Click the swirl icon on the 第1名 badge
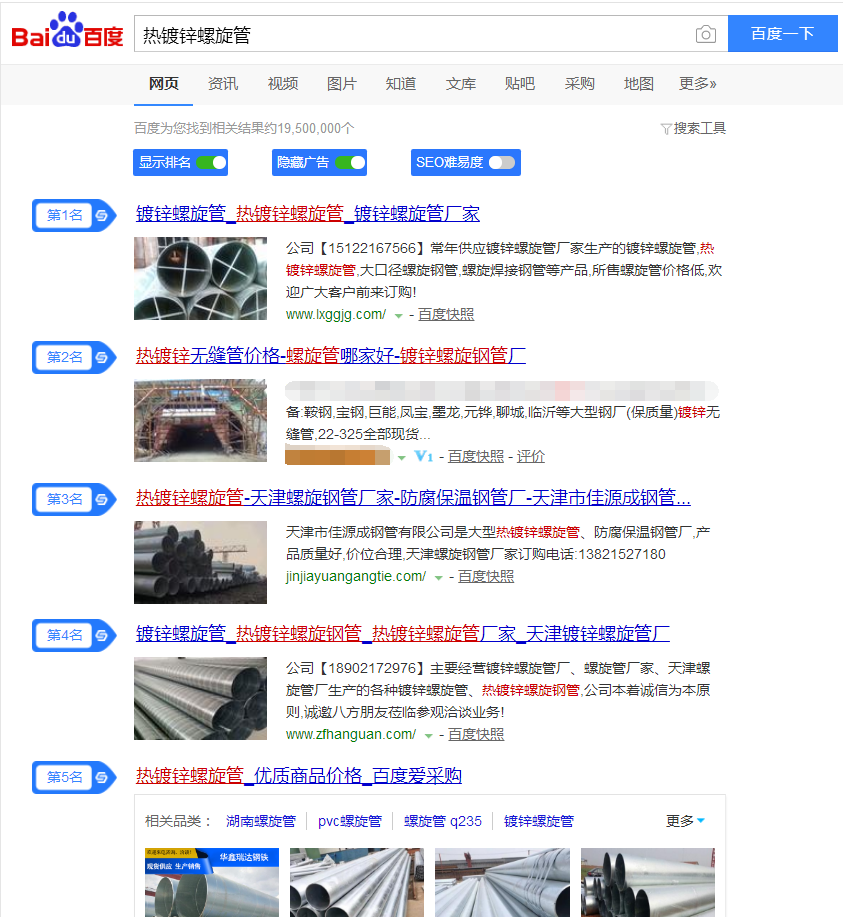 101,216
